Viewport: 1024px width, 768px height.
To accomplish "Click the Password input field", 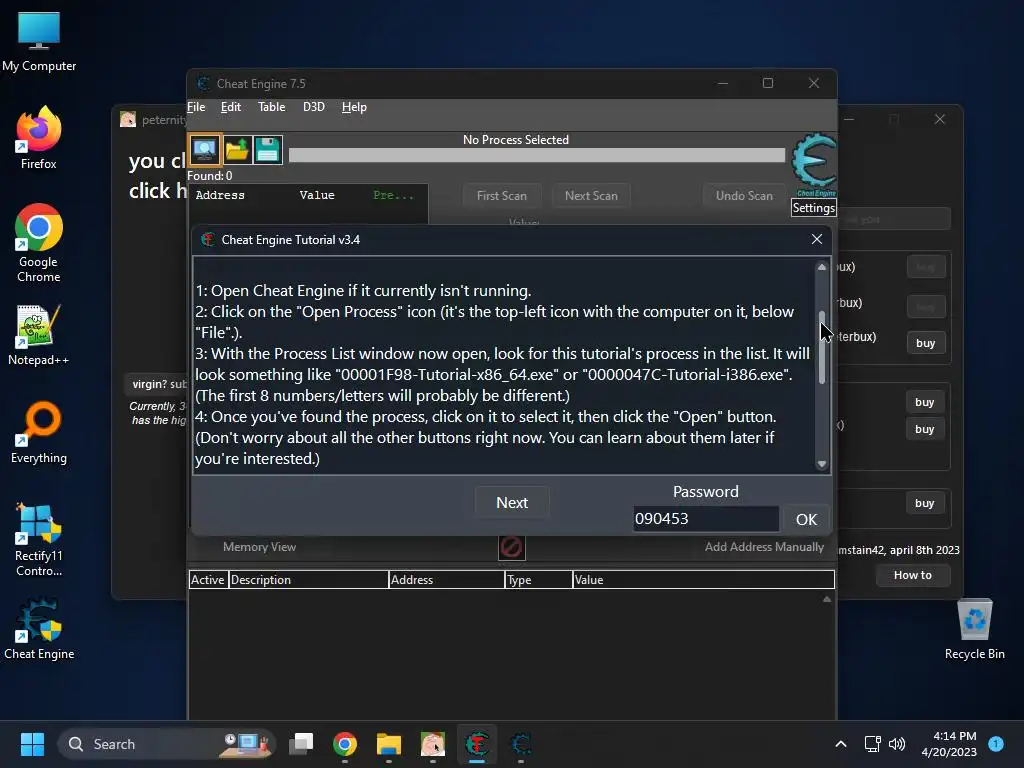I will 705,519.
